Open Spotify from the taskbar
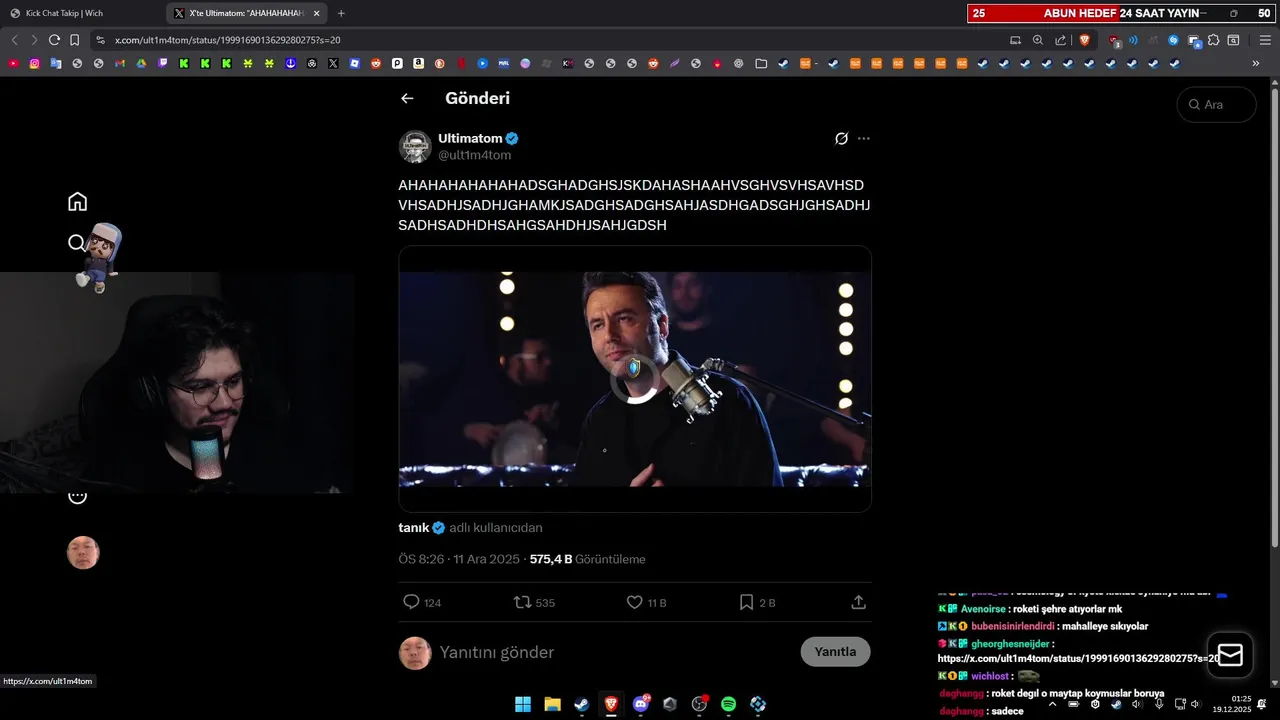The image size is (1280, 720). pos(729,704)
